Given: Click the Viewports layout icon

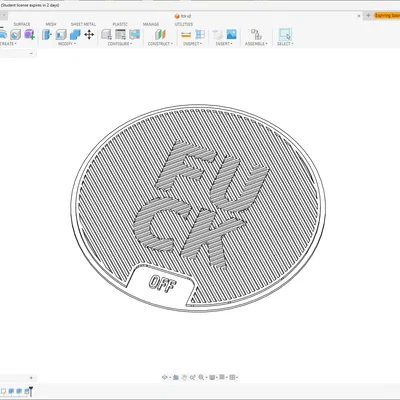Looking at the screenshot, I should (x=232, y=377).
